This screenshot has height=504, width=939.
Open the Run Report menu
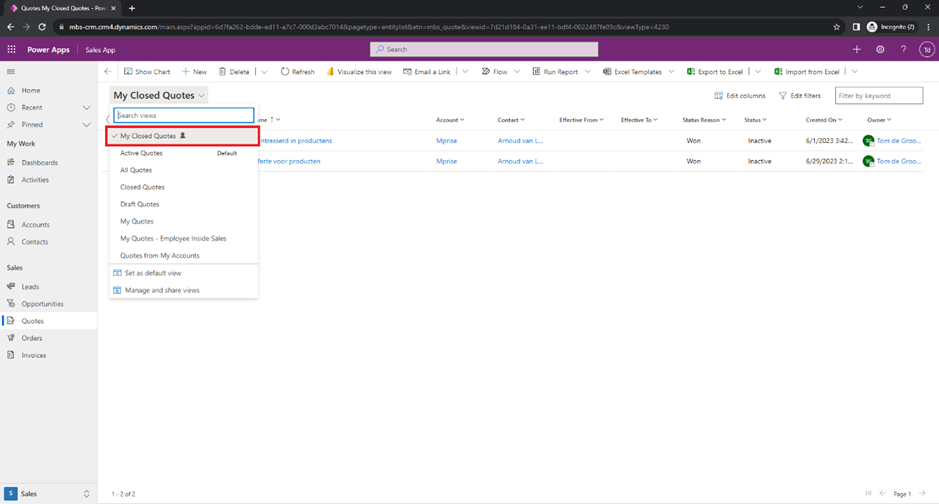[x=561, y=71]
